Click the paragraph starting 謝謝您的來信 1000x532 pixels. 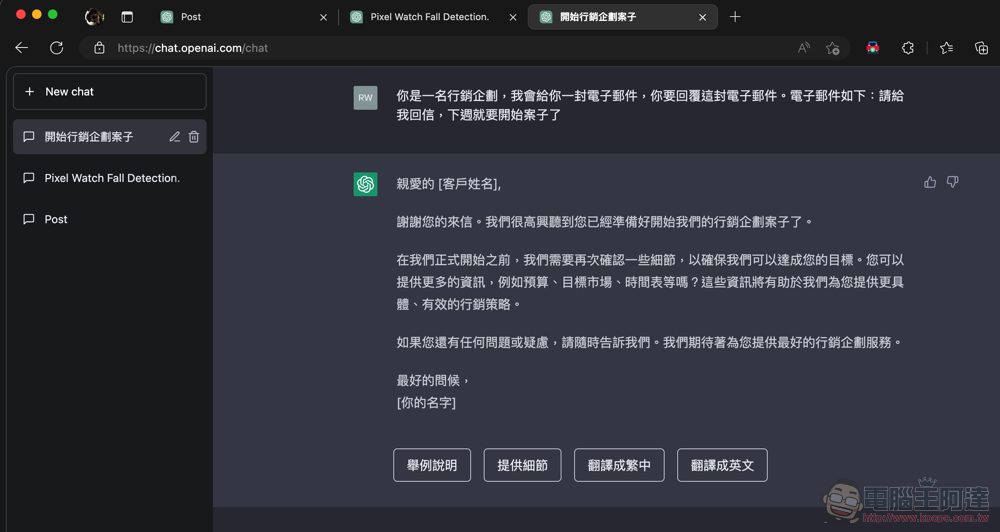[605, 222]
